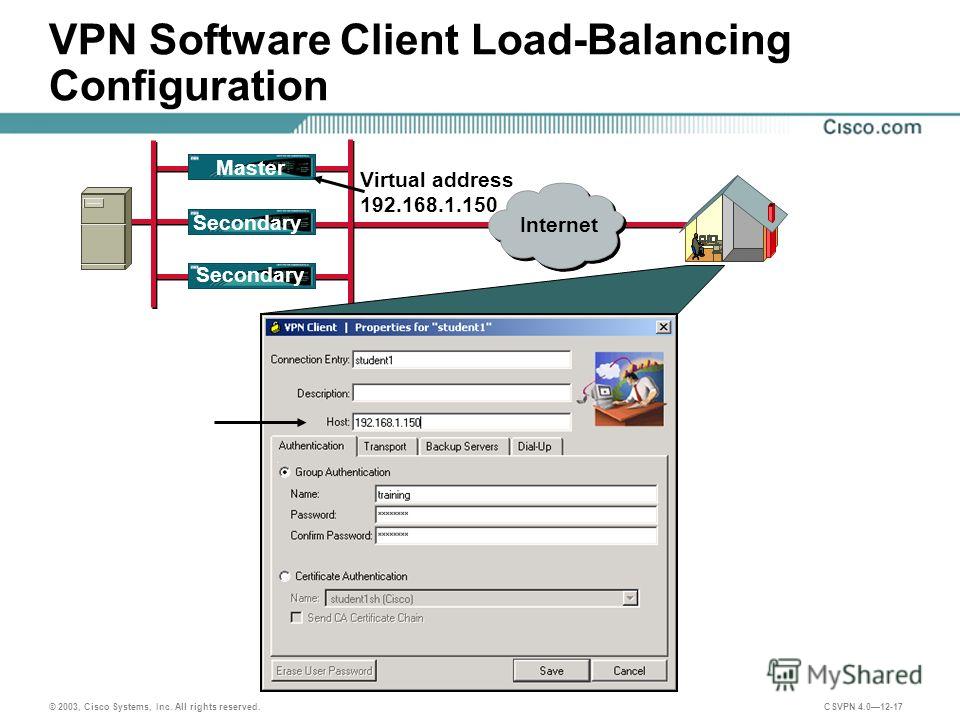Image resolution: width=960 pixels, height=720 pixels.
Task: Click the group Password field
Action: [x=516, y=515]
